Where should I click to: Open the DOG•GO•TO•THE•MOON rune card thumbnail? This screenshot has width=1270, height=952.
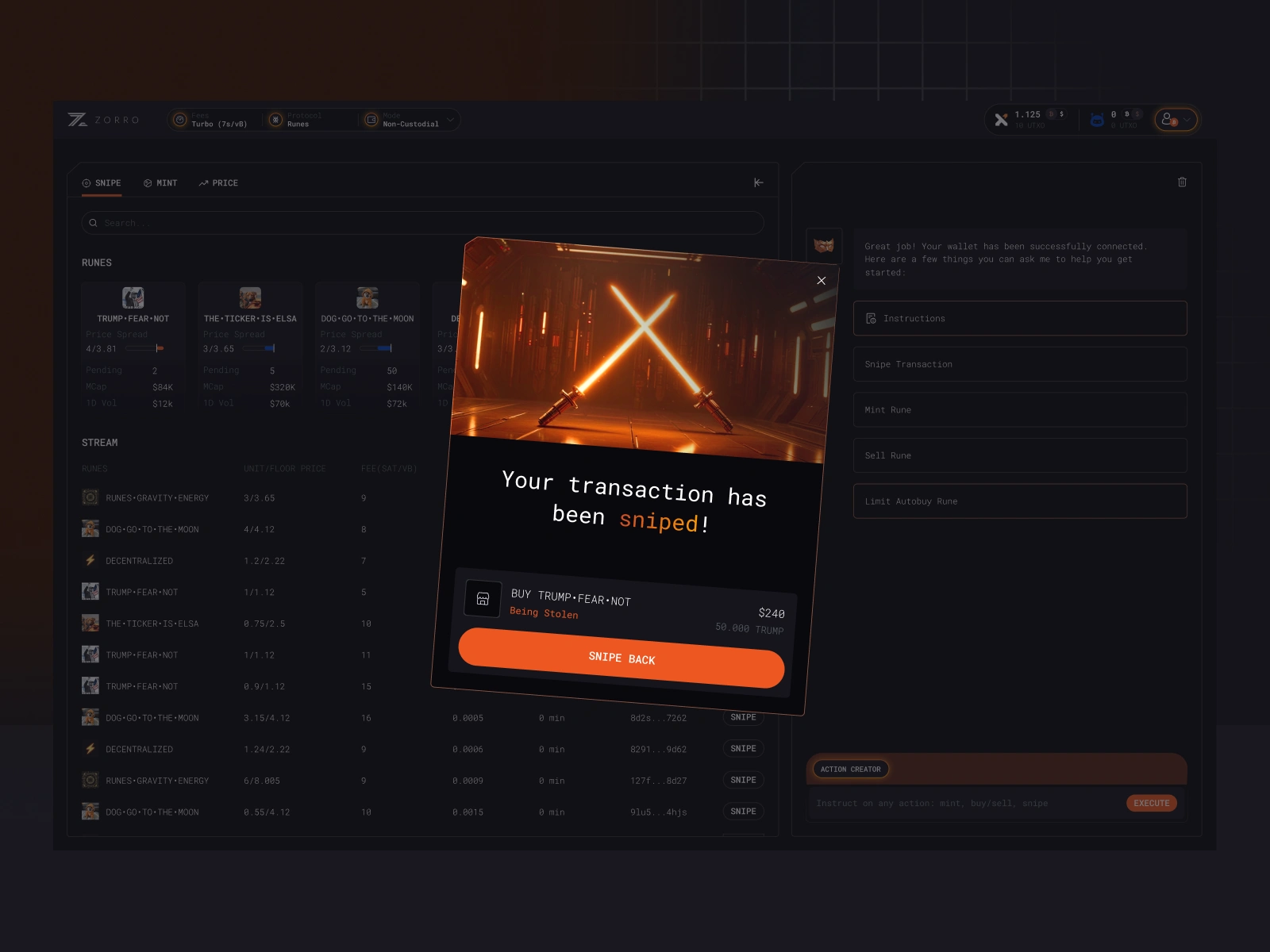[x=368, y=297]
